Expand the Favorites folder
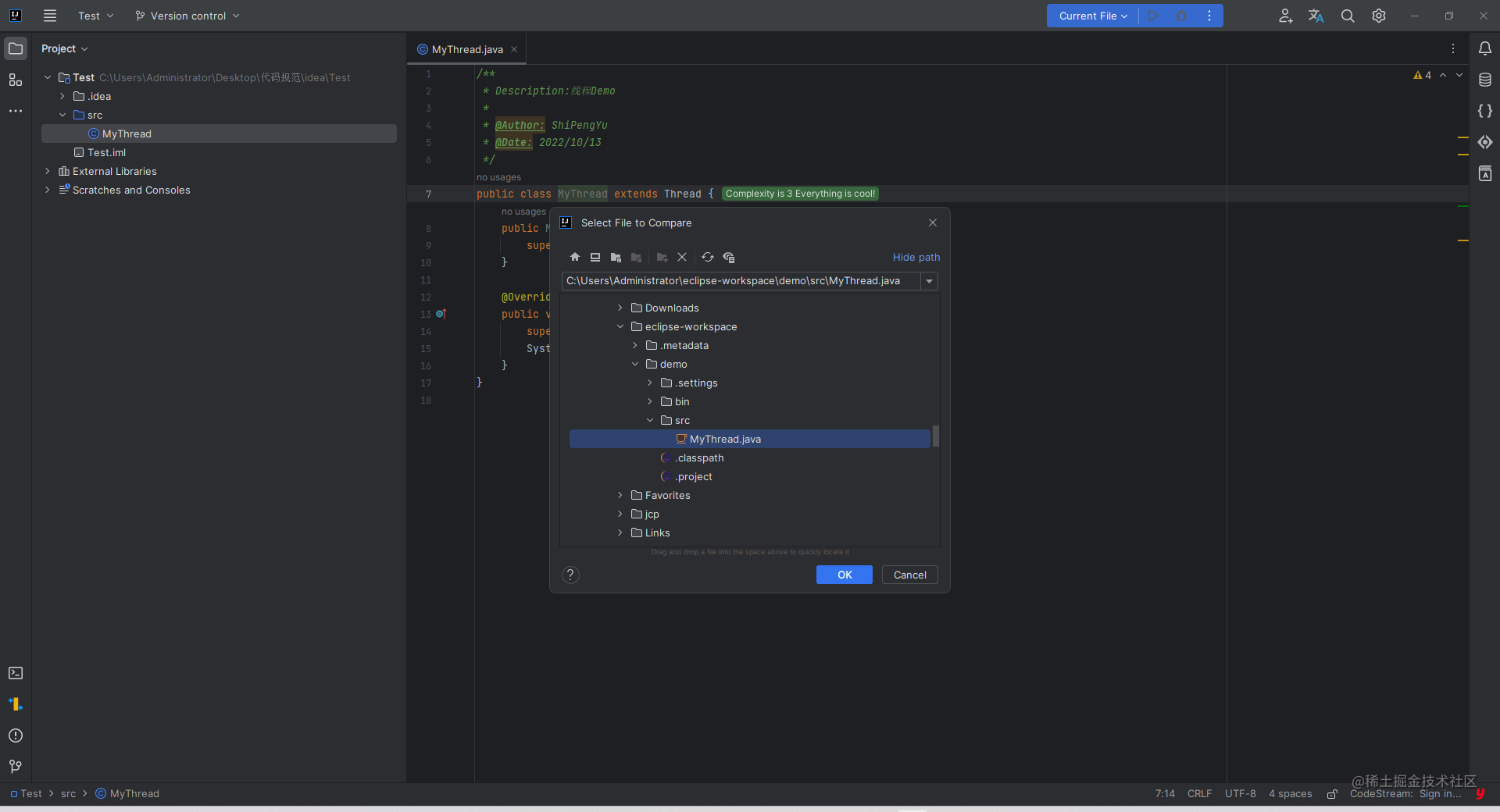The height and width of the screenshot is (812, 1500). point(620,495)
